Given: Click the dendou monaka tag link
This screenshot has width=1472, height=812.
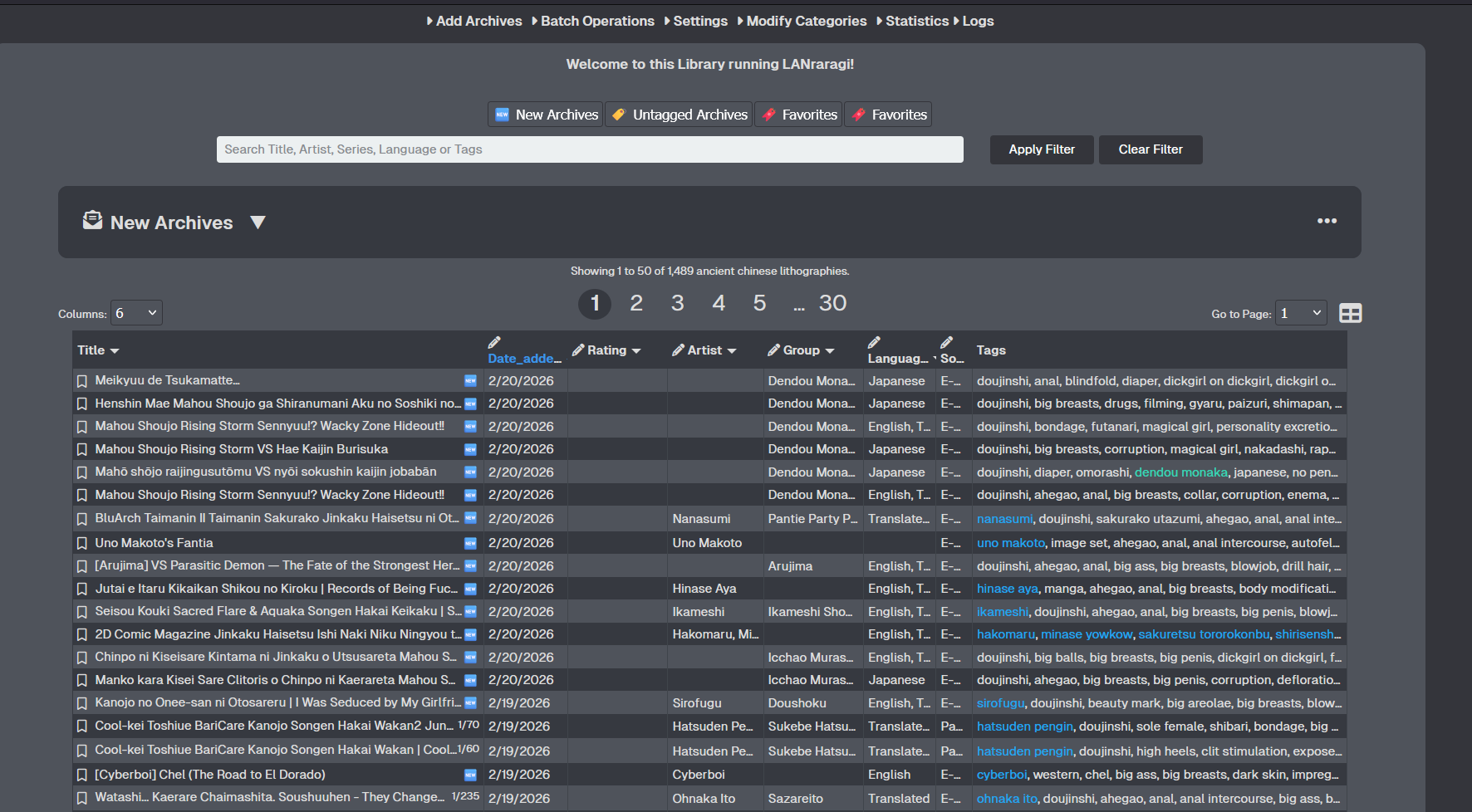Looking at the screenshot, I should coord(1180,472).
